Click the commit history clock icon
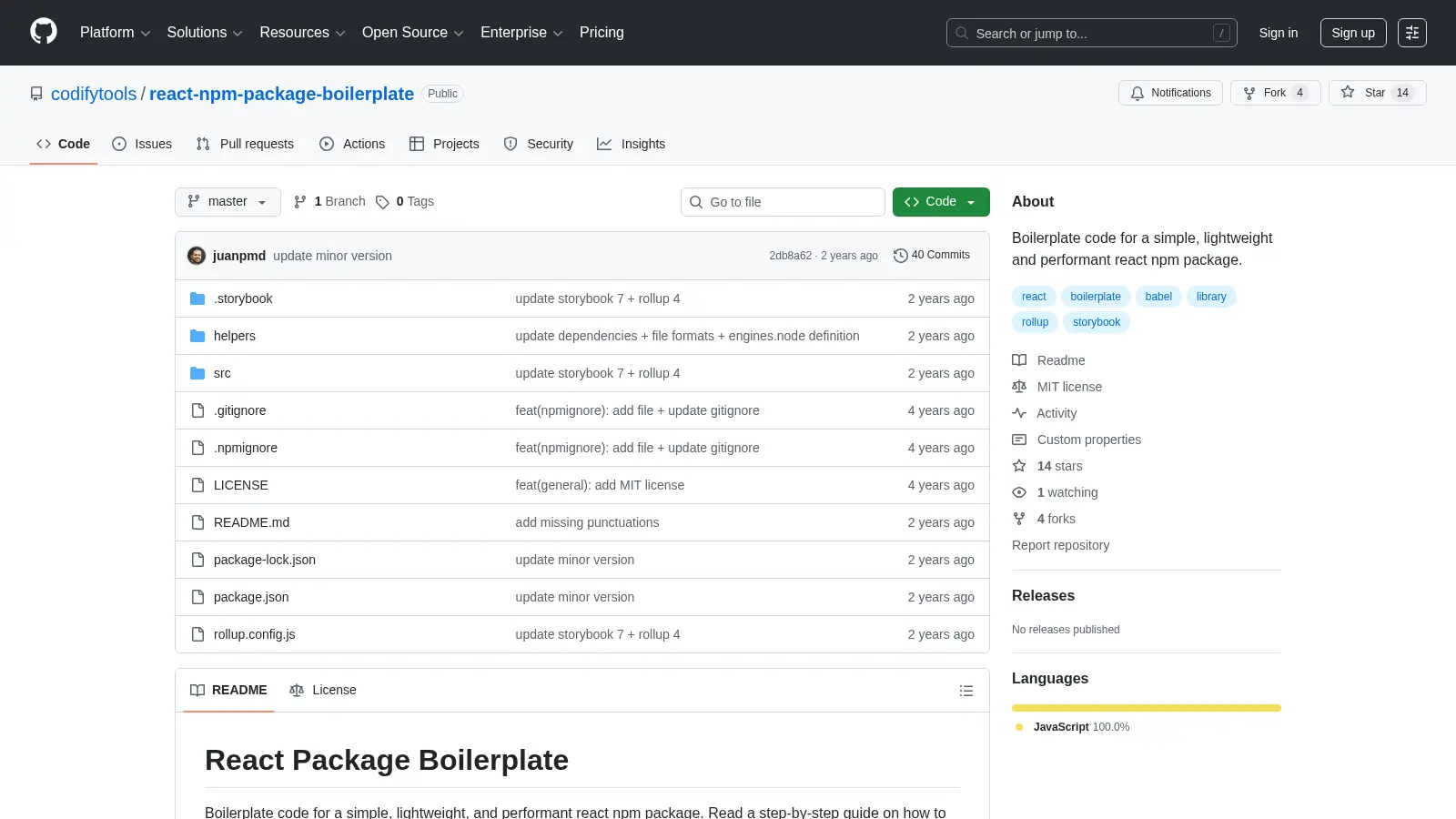Screen dimensions: 1456x819 pyautogui.click(x=901, y=256)
